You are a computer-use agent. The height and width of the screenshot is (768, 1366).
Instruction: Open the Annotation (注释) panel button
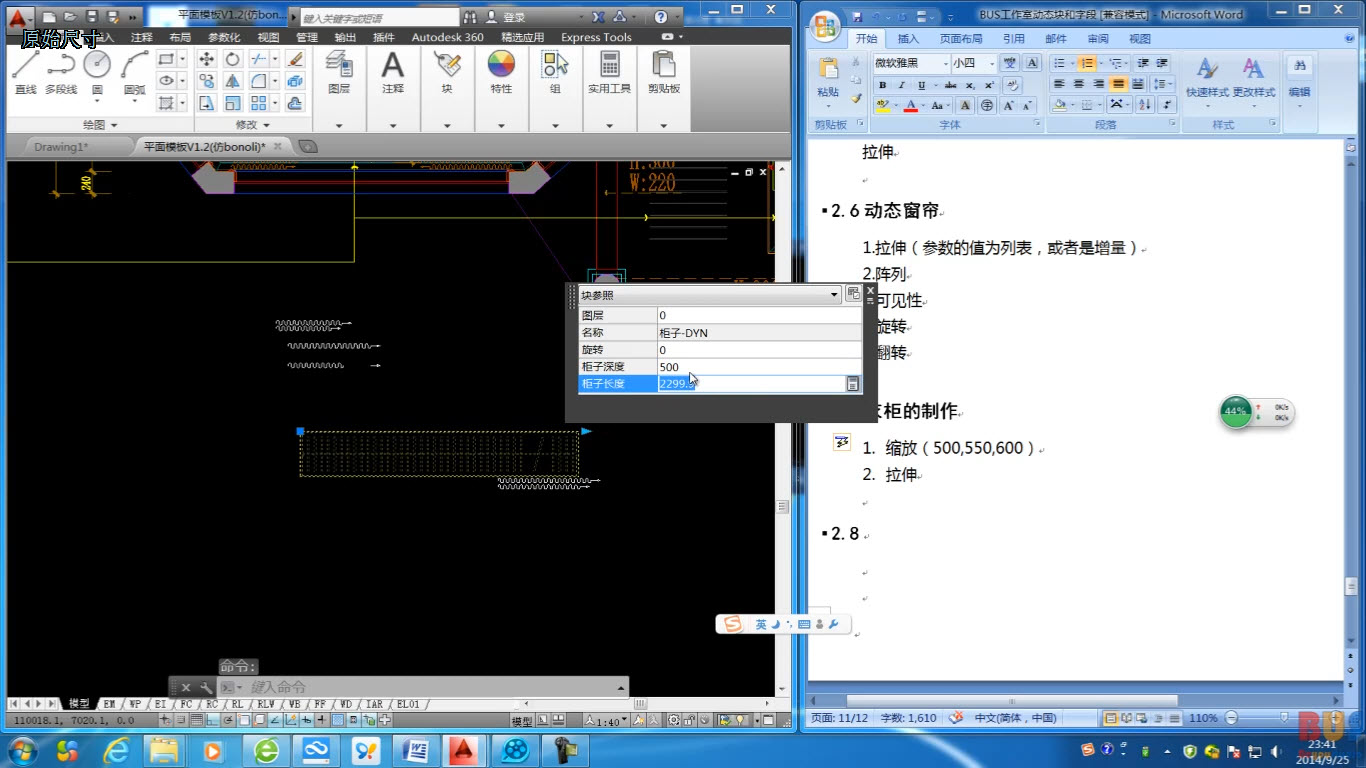click(393, 72)
